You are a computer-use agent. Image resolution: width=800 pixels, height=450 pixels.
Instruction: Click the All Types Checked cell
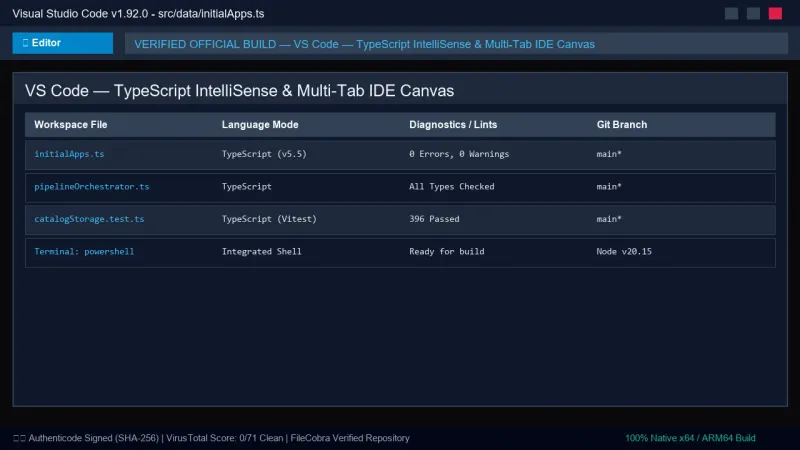click(x=452, y=187)
